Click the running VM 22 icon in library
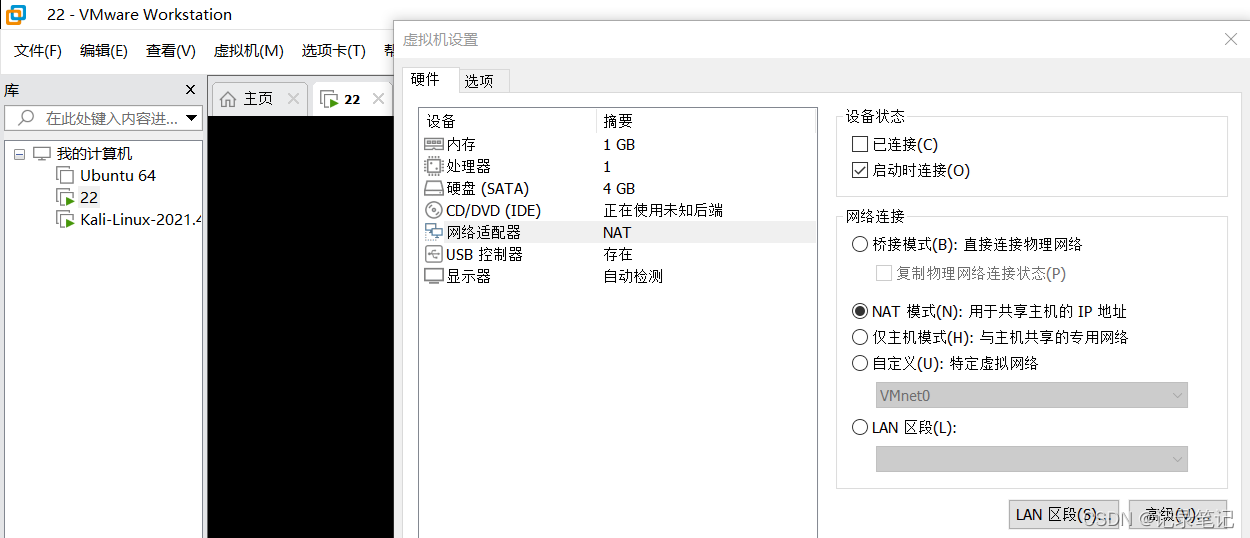The width and height of the screenshot is (1250, 538). (x=65, y=197)
